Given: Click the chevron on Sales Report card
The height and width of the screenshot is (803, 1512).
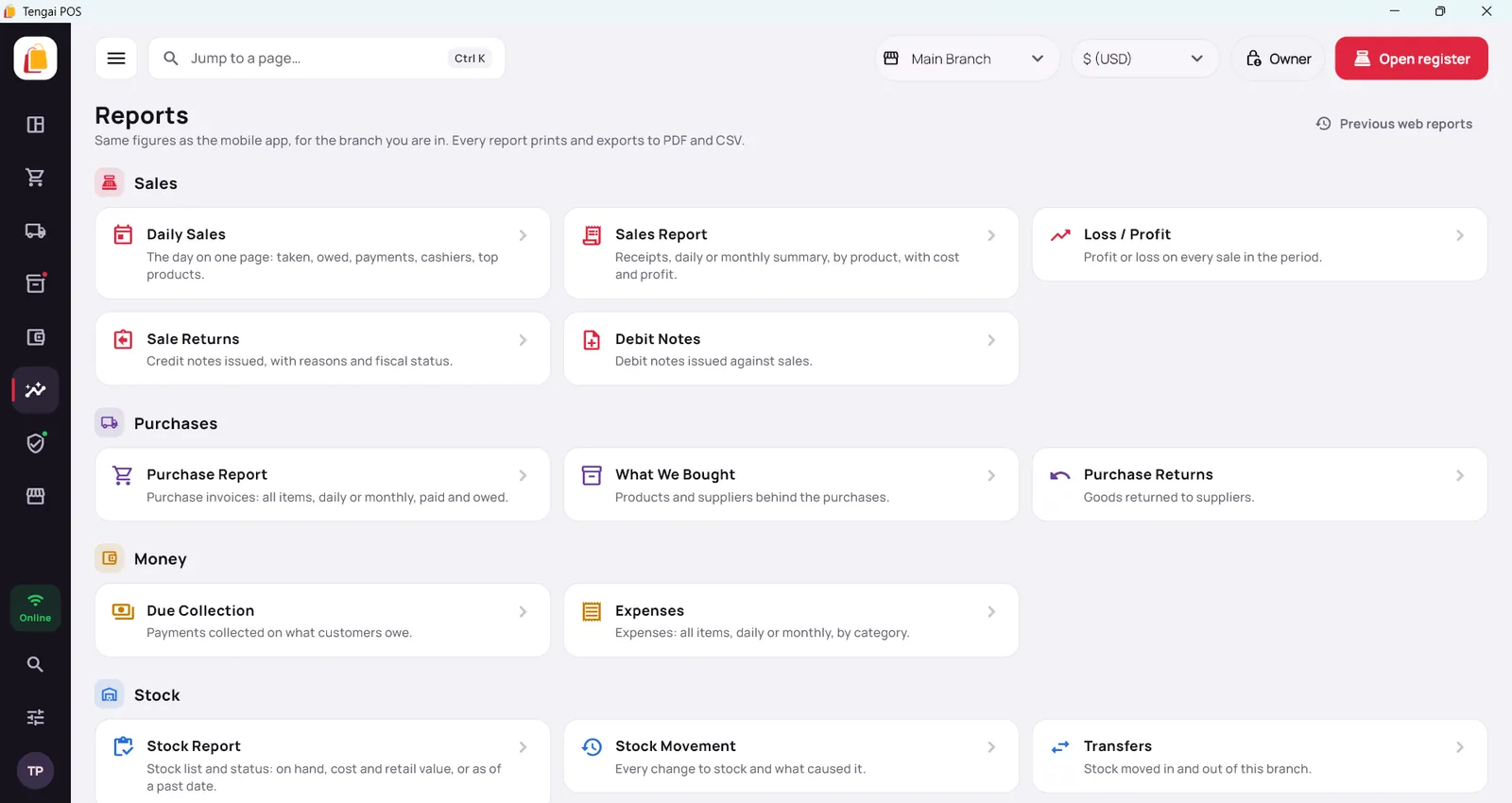Looking at the screenshot, I should coord(991,235).
